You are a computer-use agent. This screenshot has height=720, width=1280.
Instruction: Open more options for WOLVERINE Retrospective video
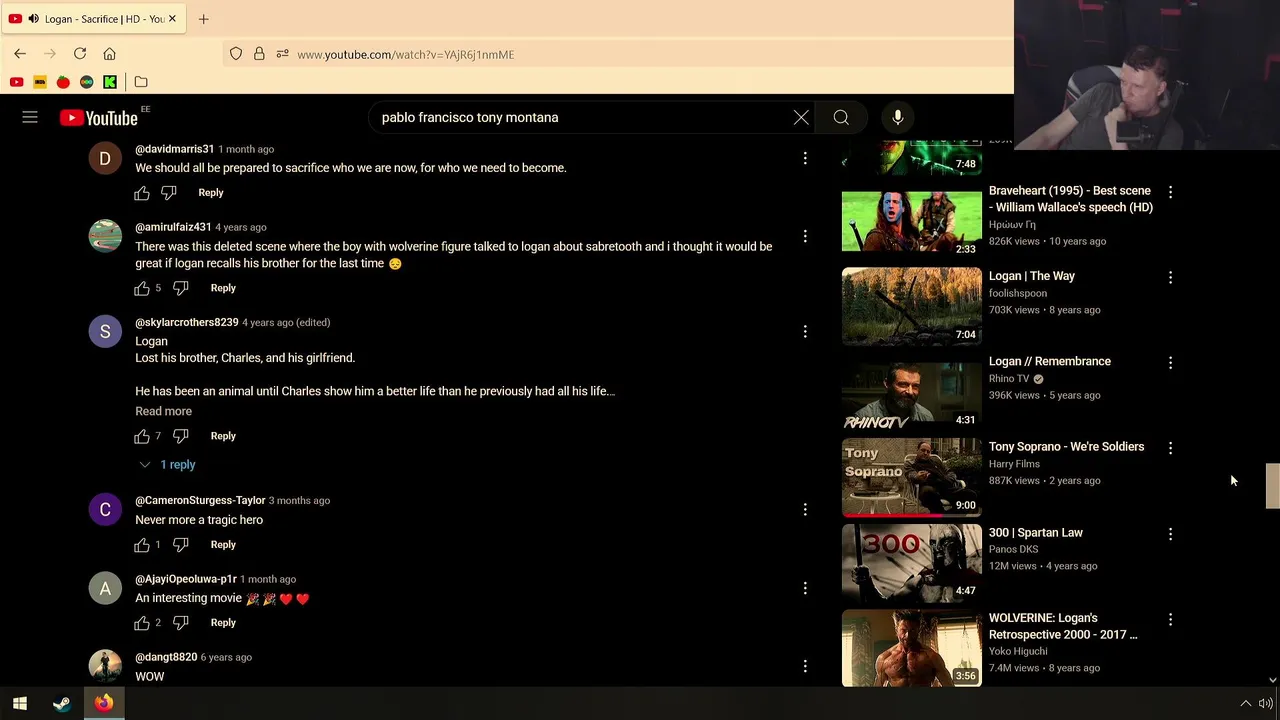coord(1170,619)
